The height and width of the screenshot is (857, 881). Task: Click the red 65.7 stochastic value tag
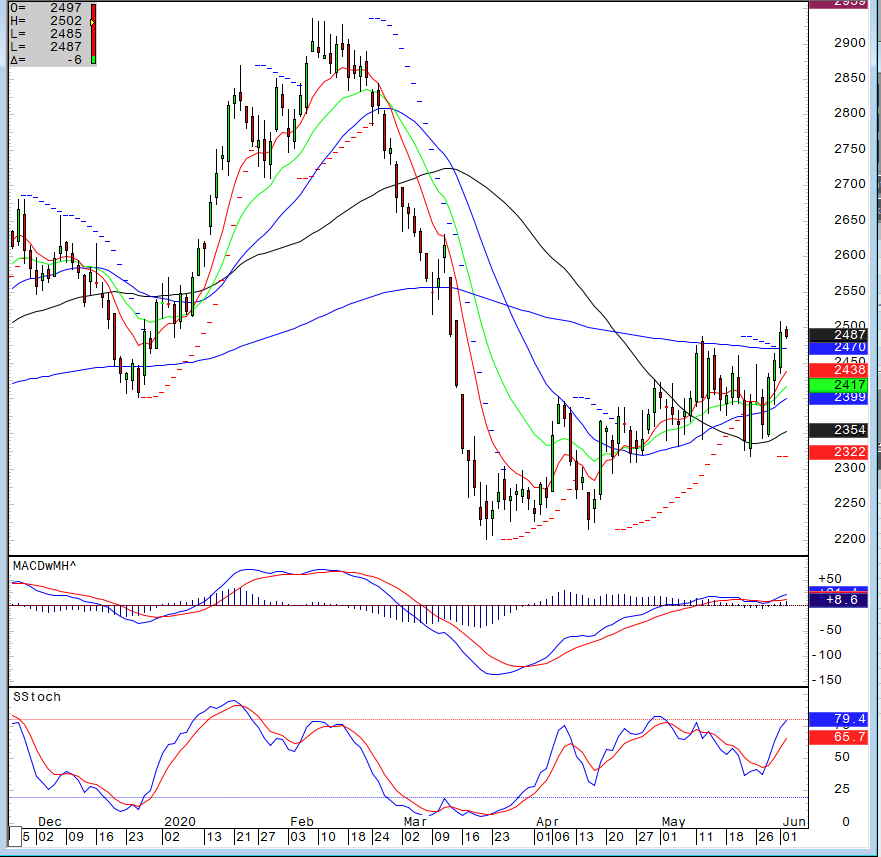pyautogui.click(x=838, y=737)
